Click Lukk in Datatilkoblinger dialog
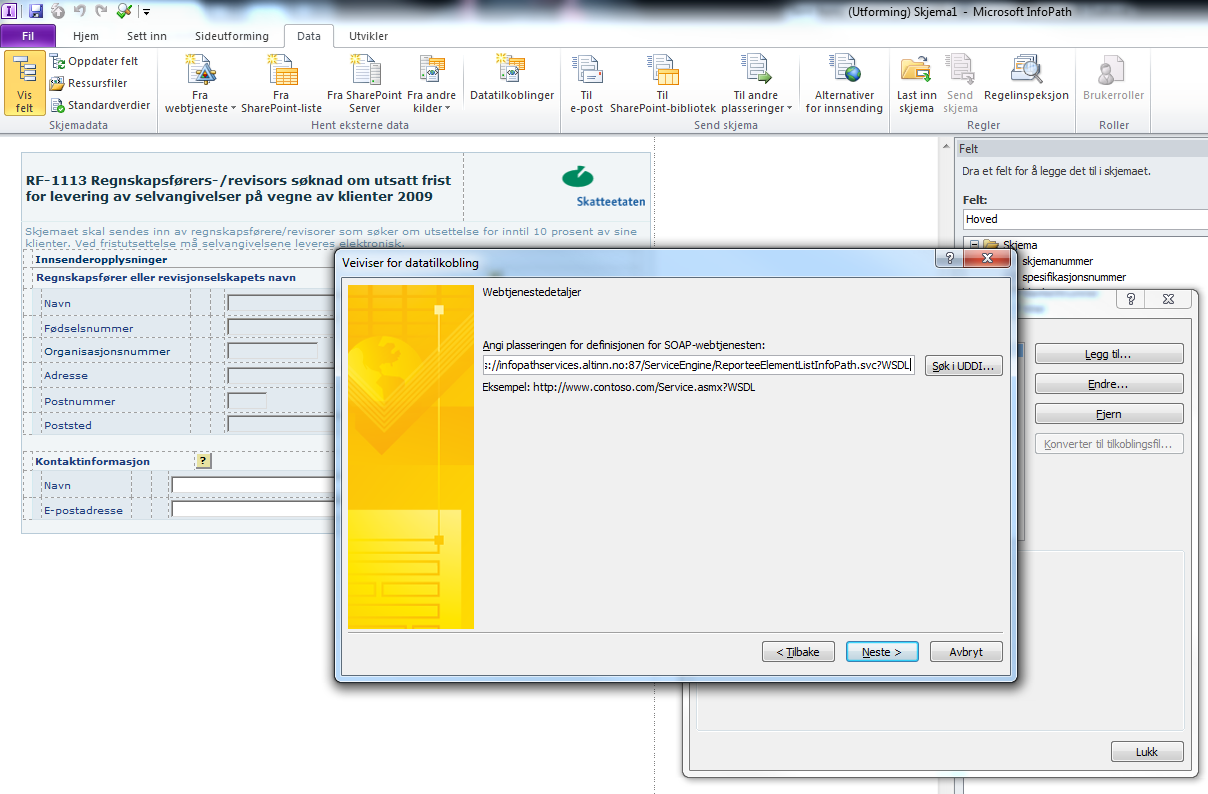1208x794 pixels. (x=1147, y=752)
